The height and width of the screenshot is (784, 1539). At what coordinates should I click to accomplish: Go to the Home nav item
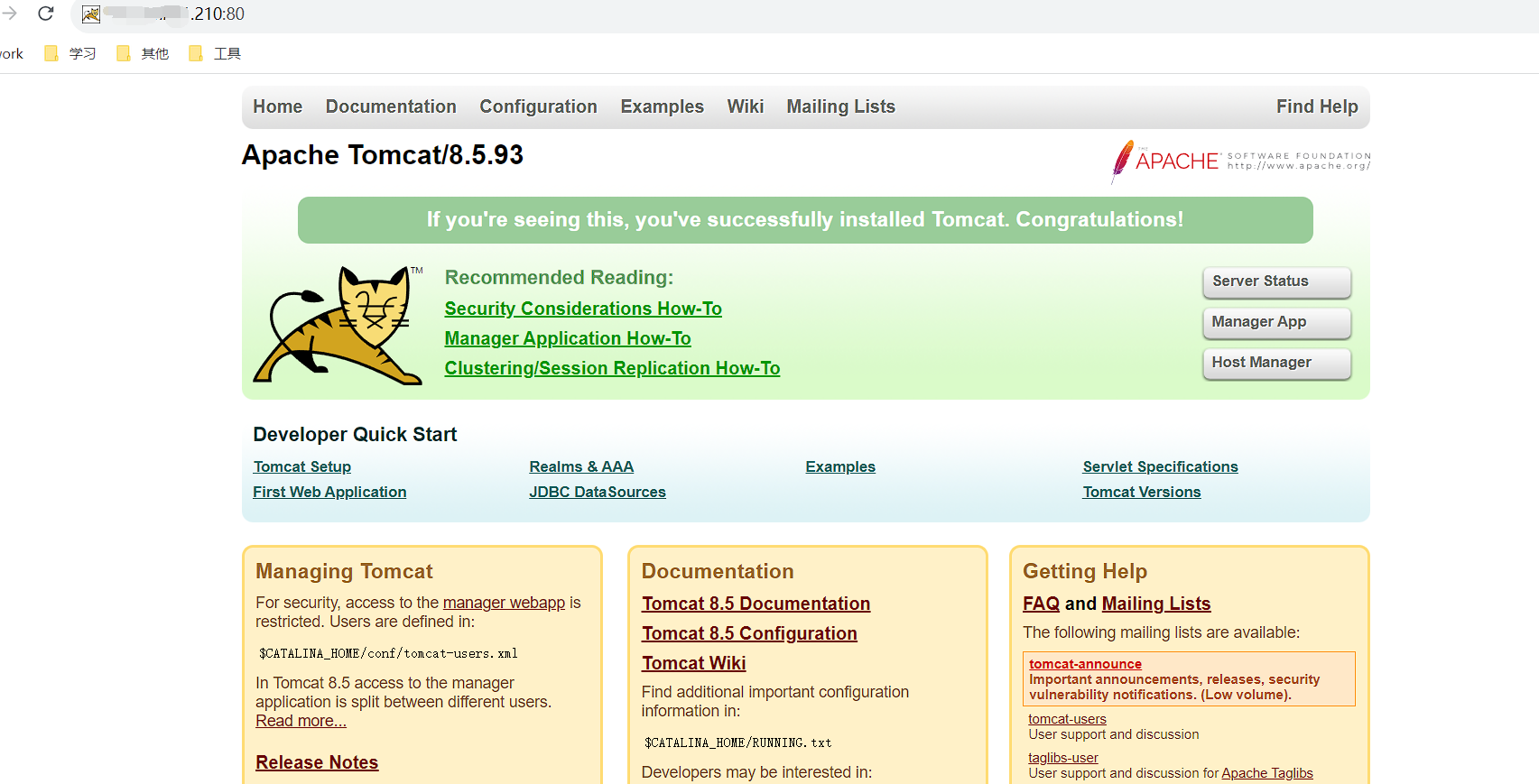[277, 106]
